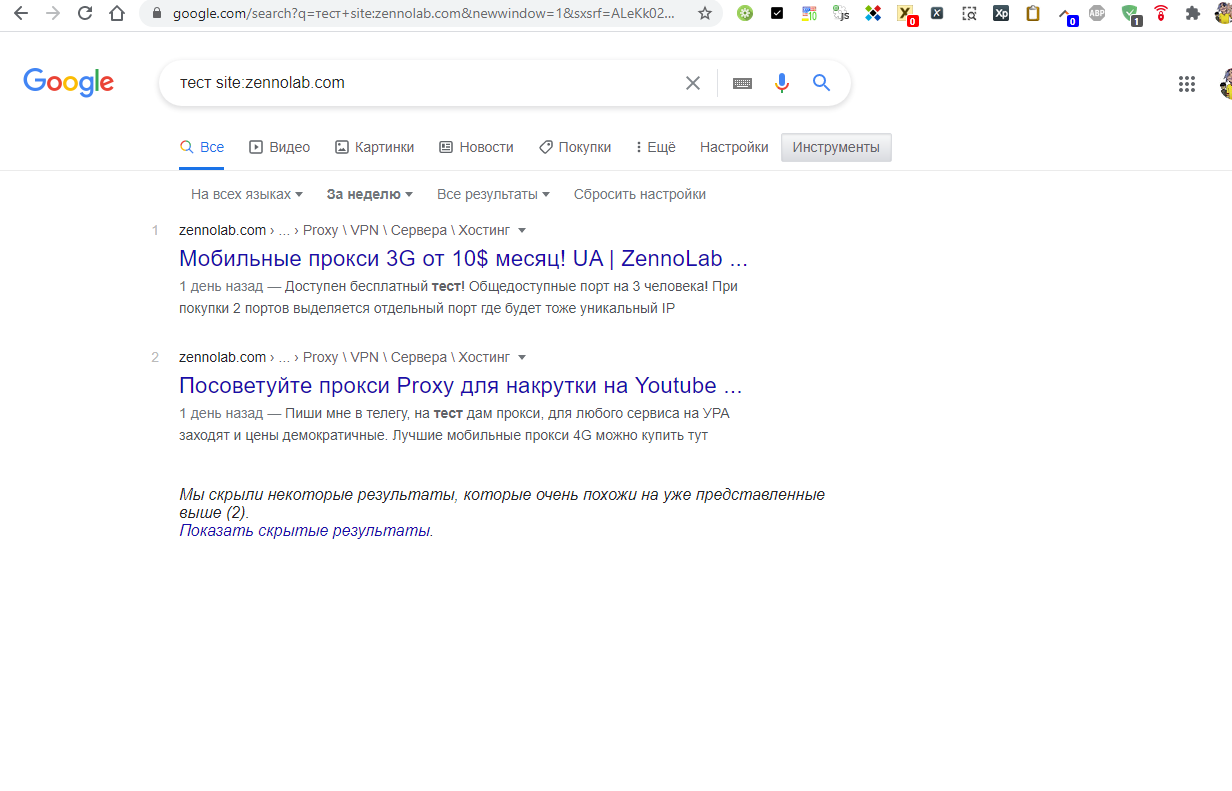Bookmark this page with the star icon
The height and width of the screenshot is (791, 1232).
coord(705,14)
